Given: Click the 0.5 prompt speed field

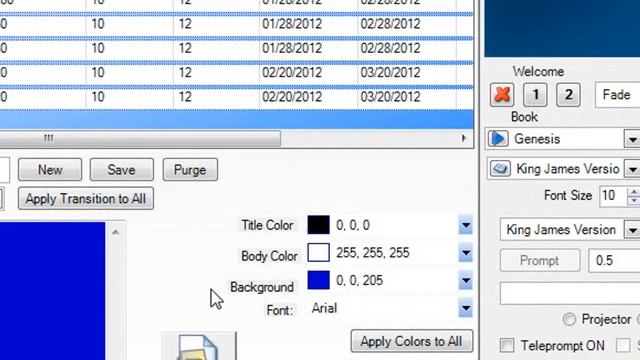Looking at the screenshot, I should pos(614,260).
